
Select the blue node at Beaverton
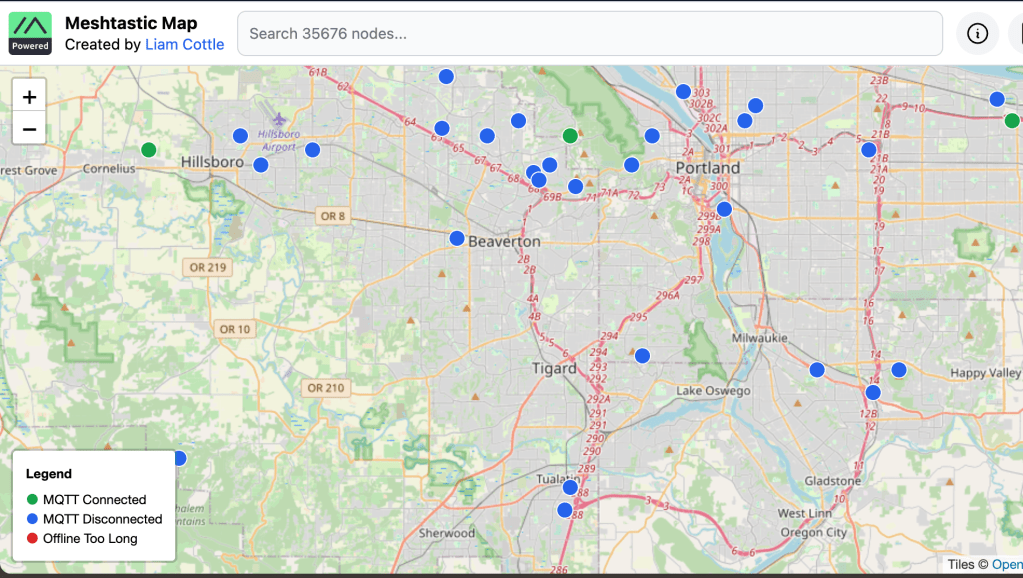(457, 238)
